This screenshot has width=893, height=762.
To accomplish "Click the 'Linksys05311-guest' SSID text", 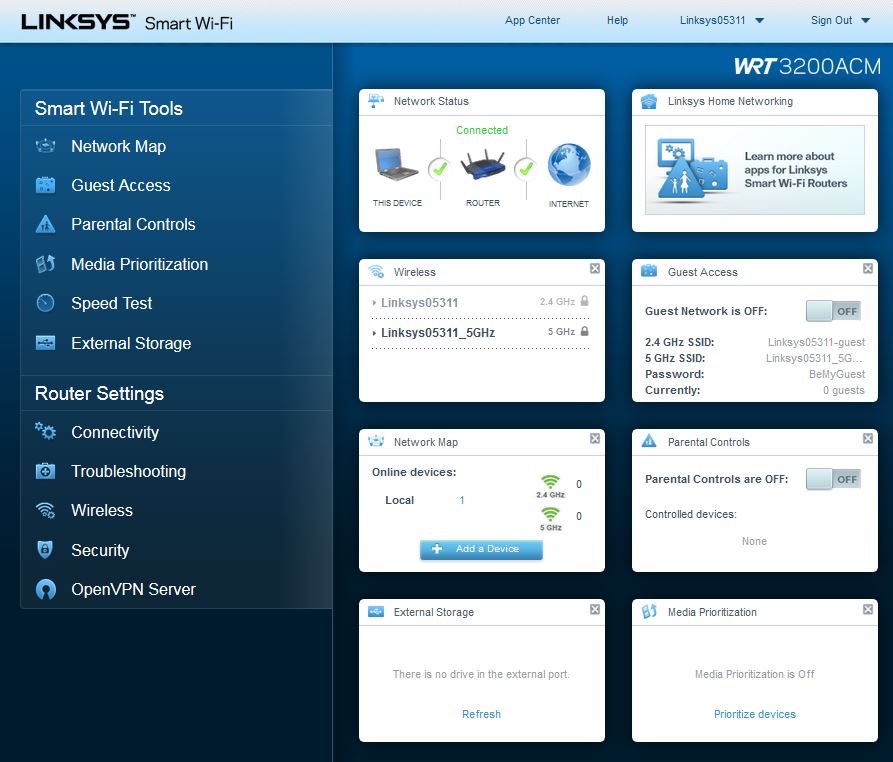I will click(816, 342).
